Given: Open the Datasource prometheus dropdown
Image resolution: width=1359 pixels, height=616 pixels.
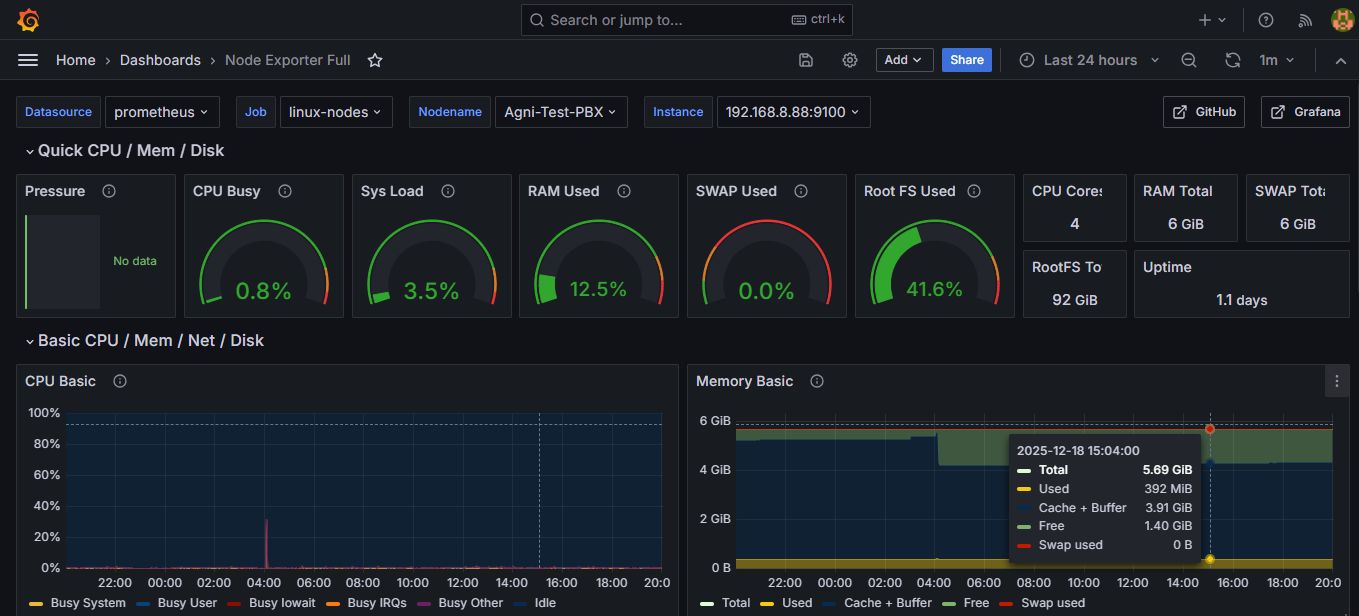Looking at the screenshot, I should click(162, 112).
